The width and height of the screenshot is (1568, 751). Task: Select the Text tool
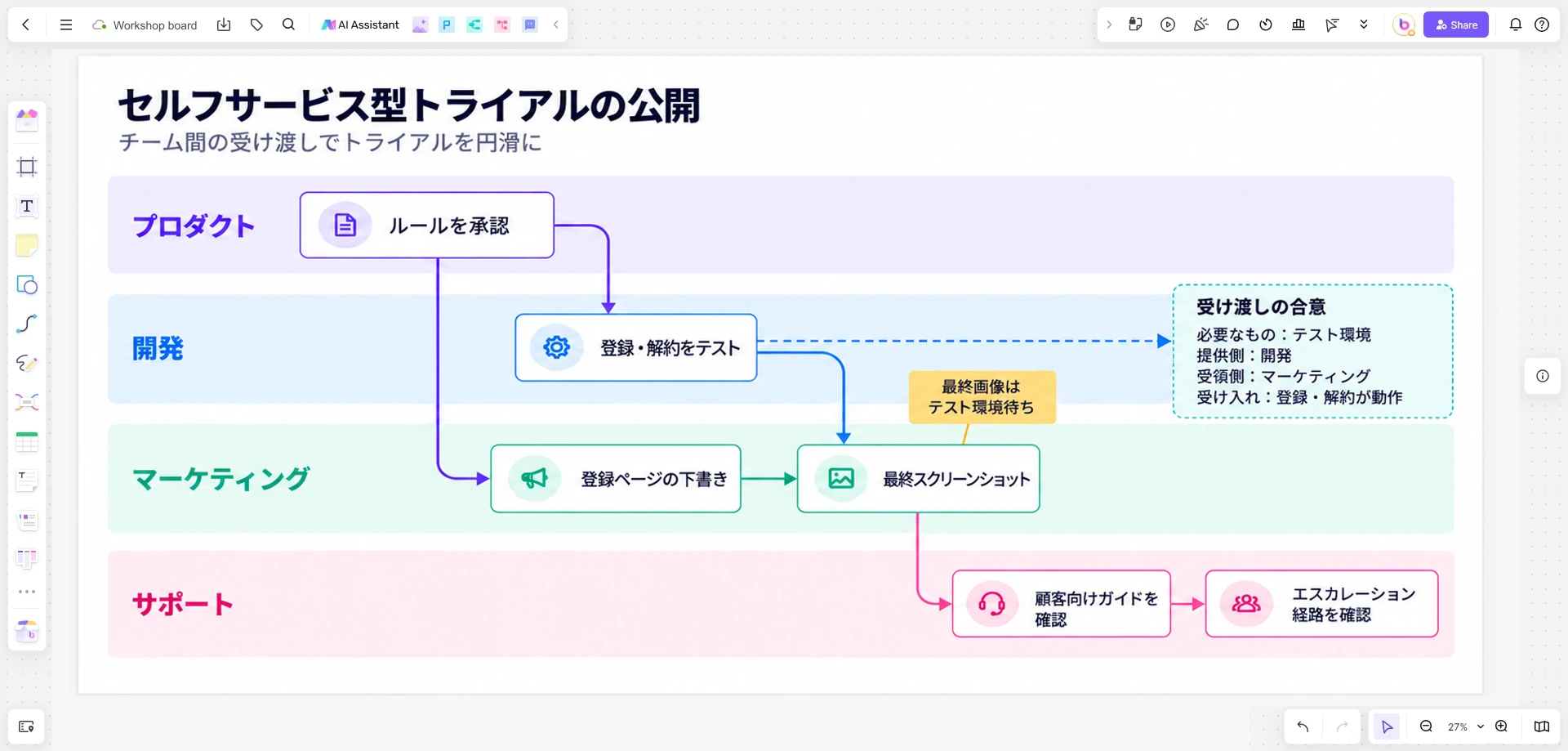coord(27,206)
